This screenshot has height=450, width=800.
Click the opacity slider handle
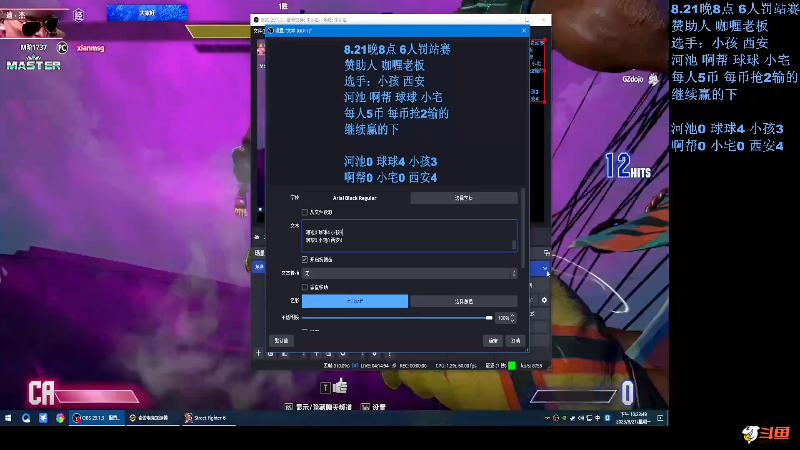point(489,318)
